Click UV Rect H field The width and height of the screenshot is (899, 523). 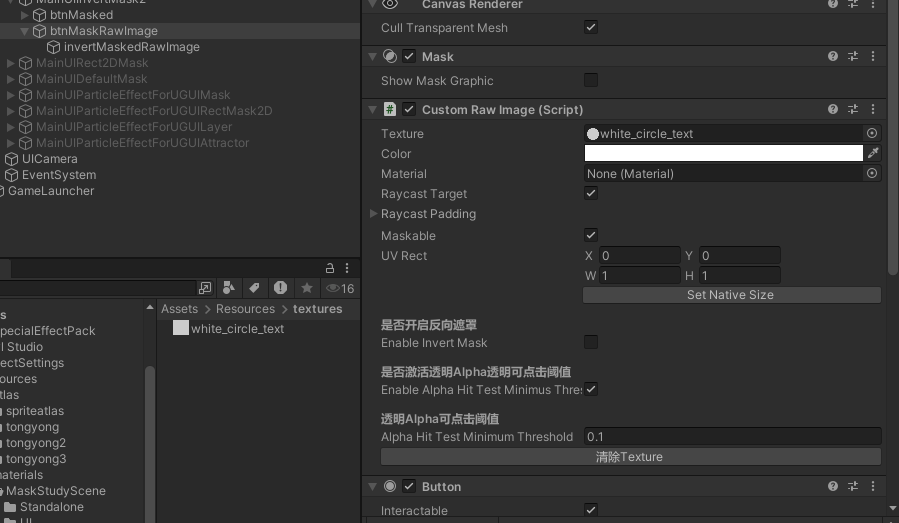click(740, 275)
